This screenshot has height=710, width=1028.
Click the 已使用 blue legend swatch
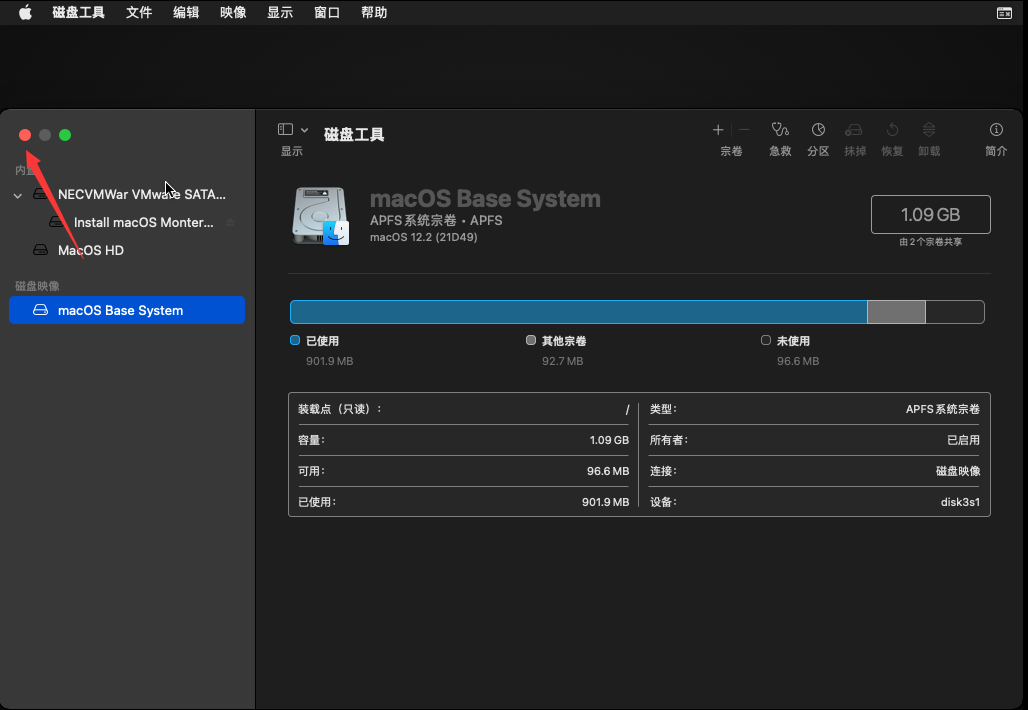point(295,340)
